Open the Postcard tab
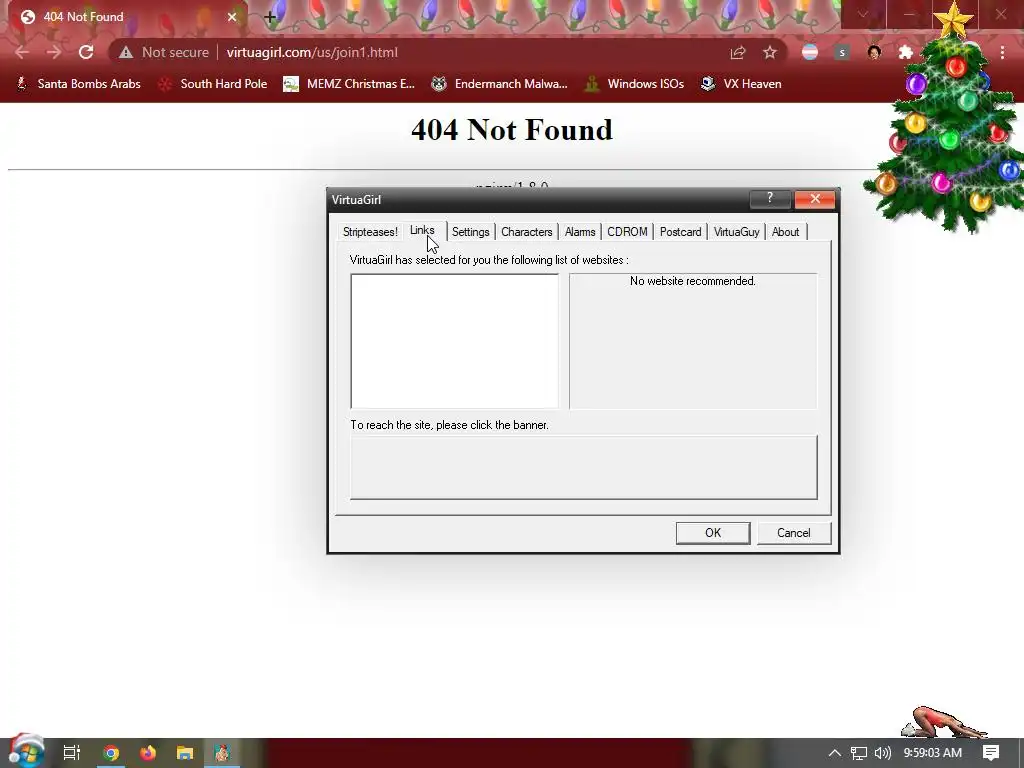 680,232
